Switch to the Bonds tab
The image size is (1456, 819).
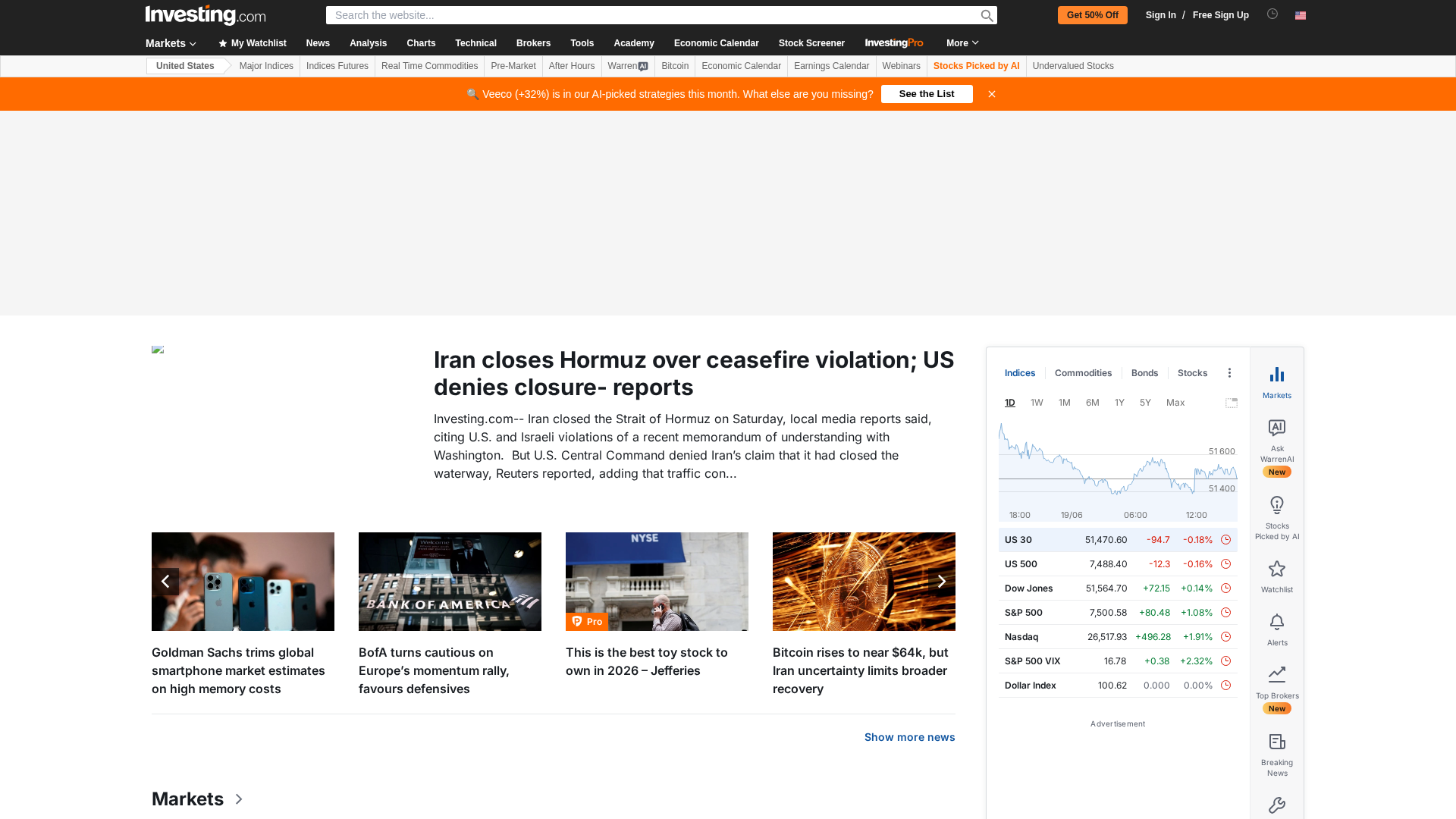[1144, 373]
